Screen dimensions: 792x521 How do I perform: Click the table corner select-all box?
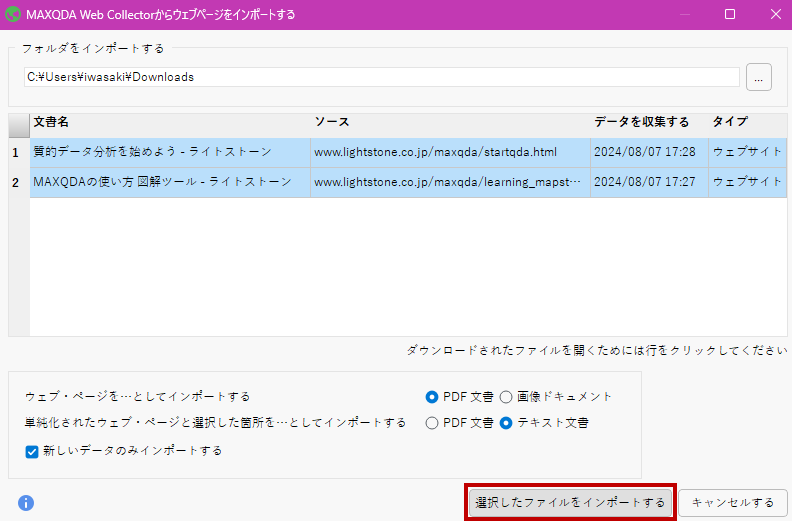pyautogui.click(x=19, y=125)
